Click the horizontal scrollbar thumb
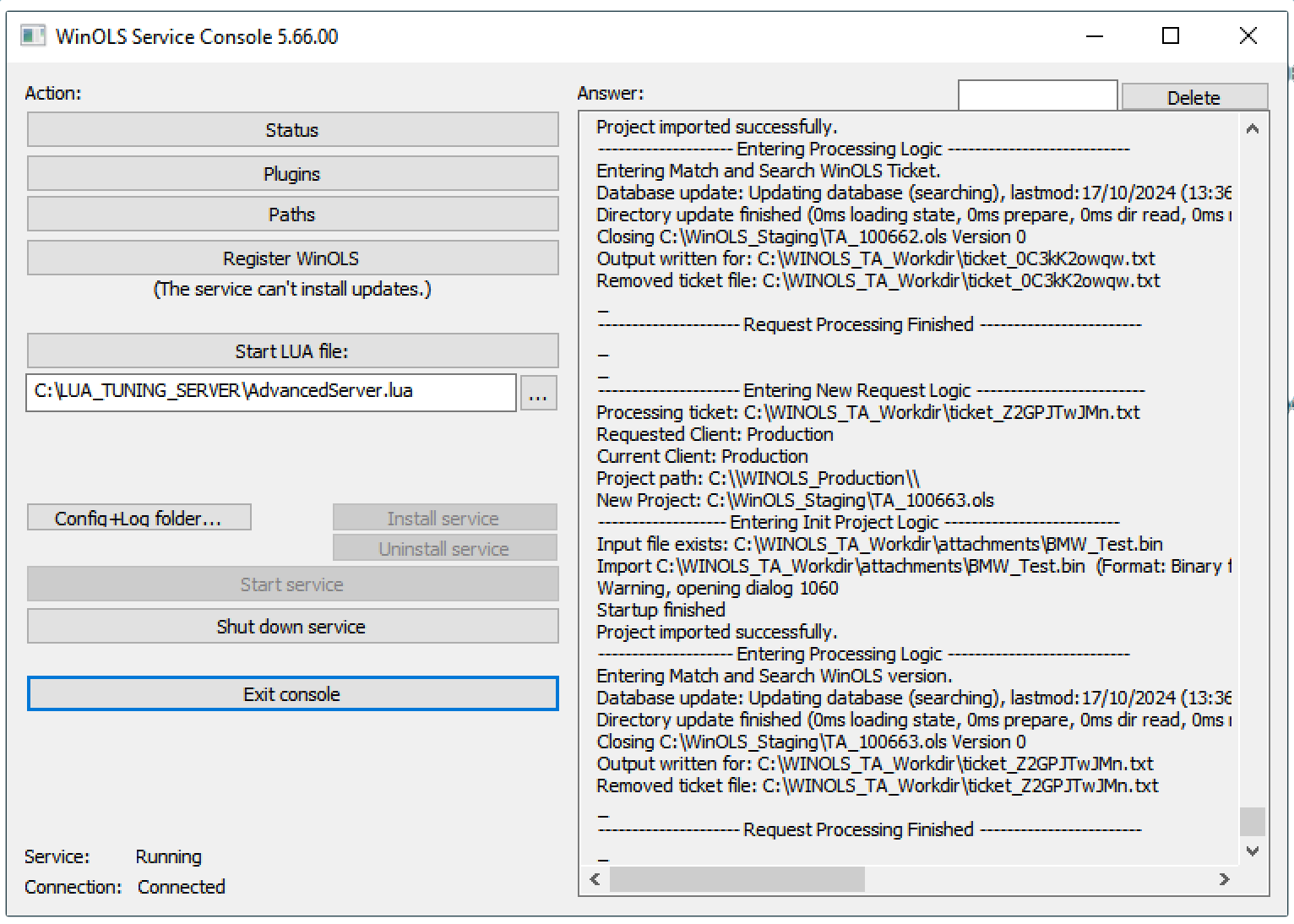The width and height of the screenshot is (1294, 924). 737,879
